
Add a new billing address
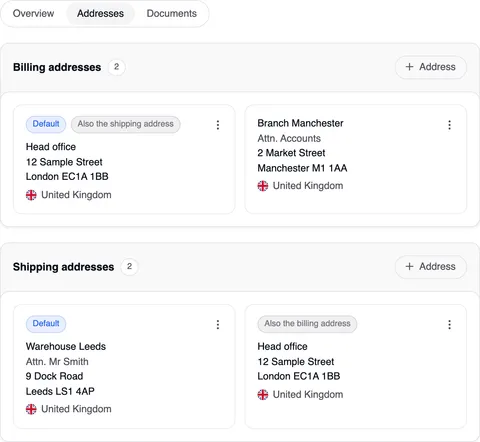coord(431,67)
